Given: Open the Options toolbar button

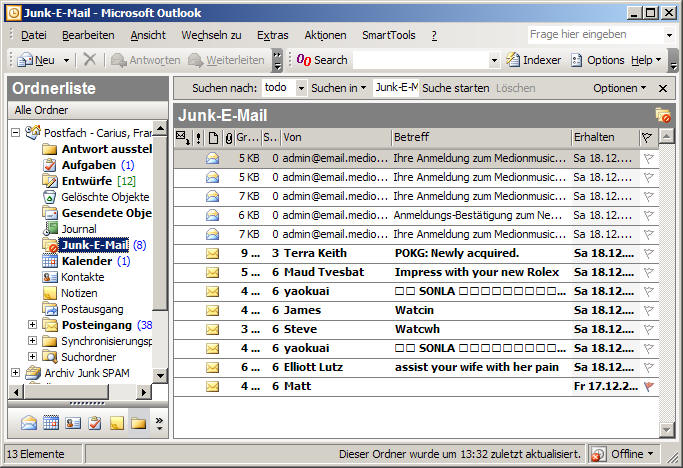Looking at the screenshot, I should (597, 60).
